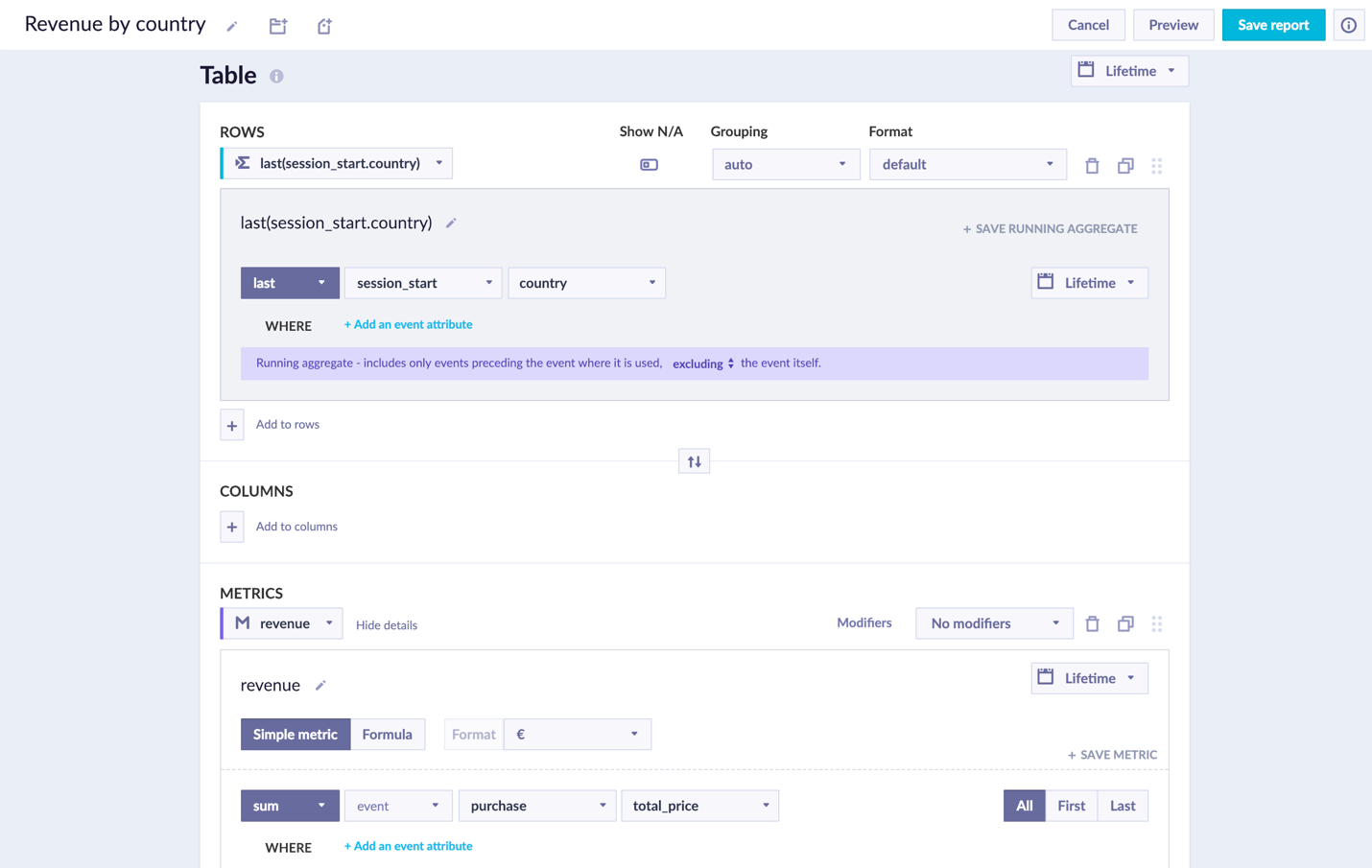Select the Last occurrence option

[x=1123, y=806]
